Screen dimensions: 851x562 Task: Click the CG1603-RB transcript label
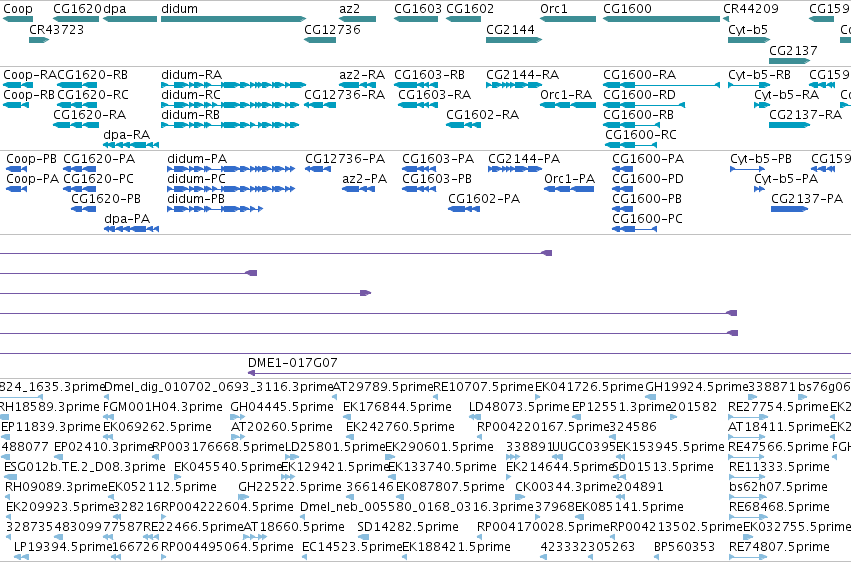pos(429,75)
